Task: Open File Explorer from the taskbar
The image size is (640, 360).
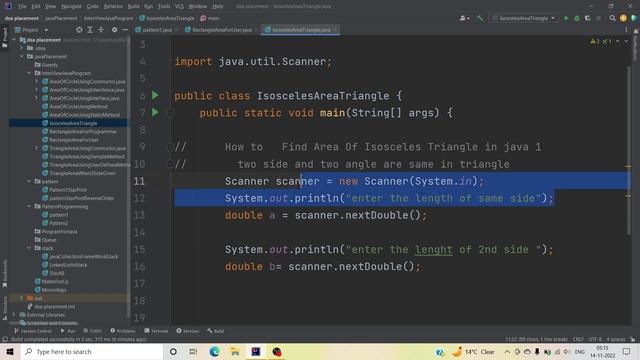Action: tap(235, 351)
